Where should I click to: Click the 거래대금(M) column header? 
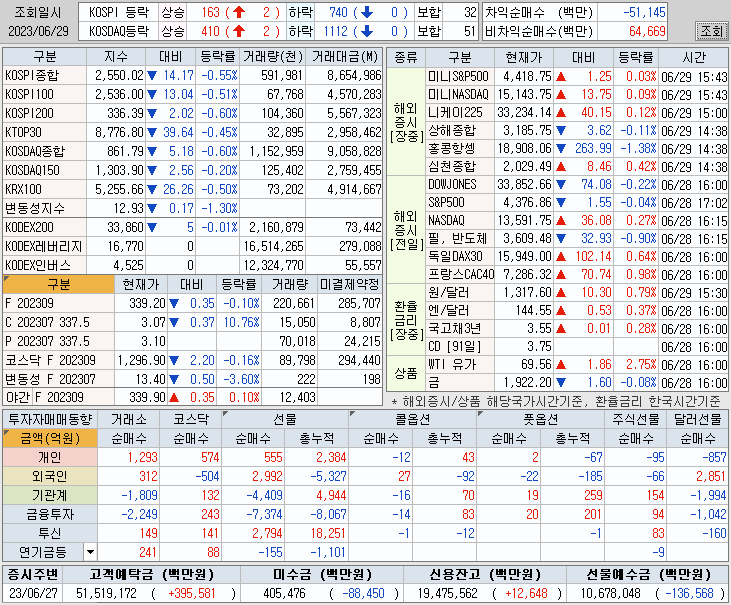click(x=345, y=57)
